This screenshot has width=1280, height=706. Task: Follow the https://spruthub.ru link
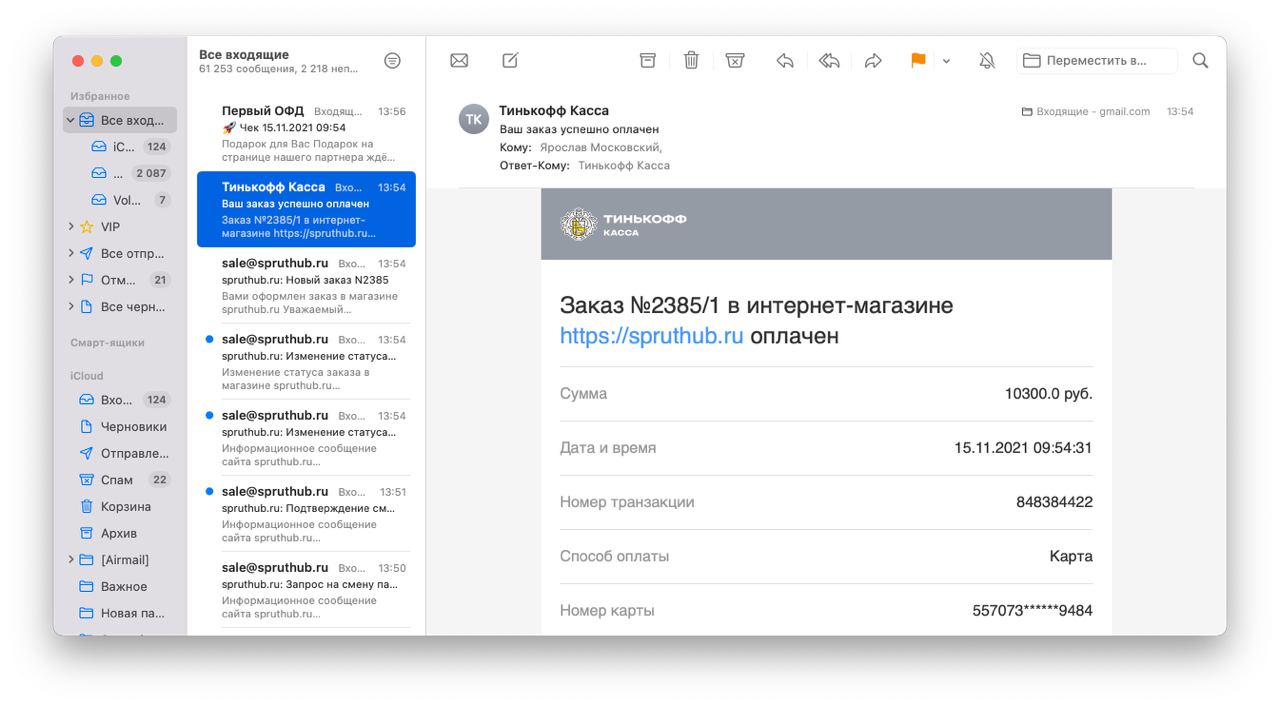click(x=651, y=336)
